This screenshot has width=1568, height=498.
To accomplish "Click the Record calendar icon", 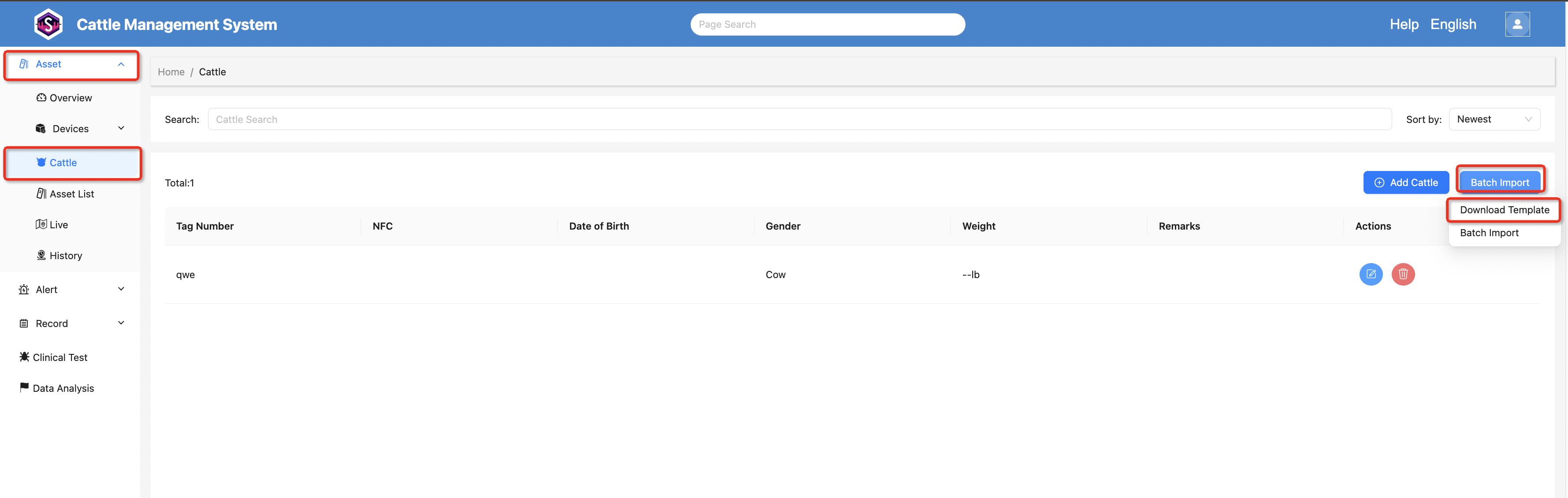I will tap(24, 323).
